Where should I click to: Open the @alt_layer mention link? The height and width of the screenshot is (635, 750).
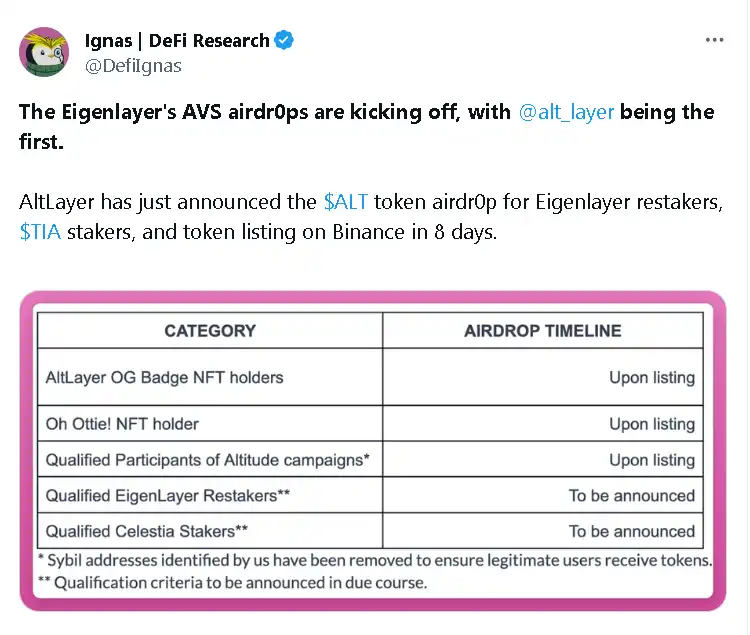(x=566, y=111)
